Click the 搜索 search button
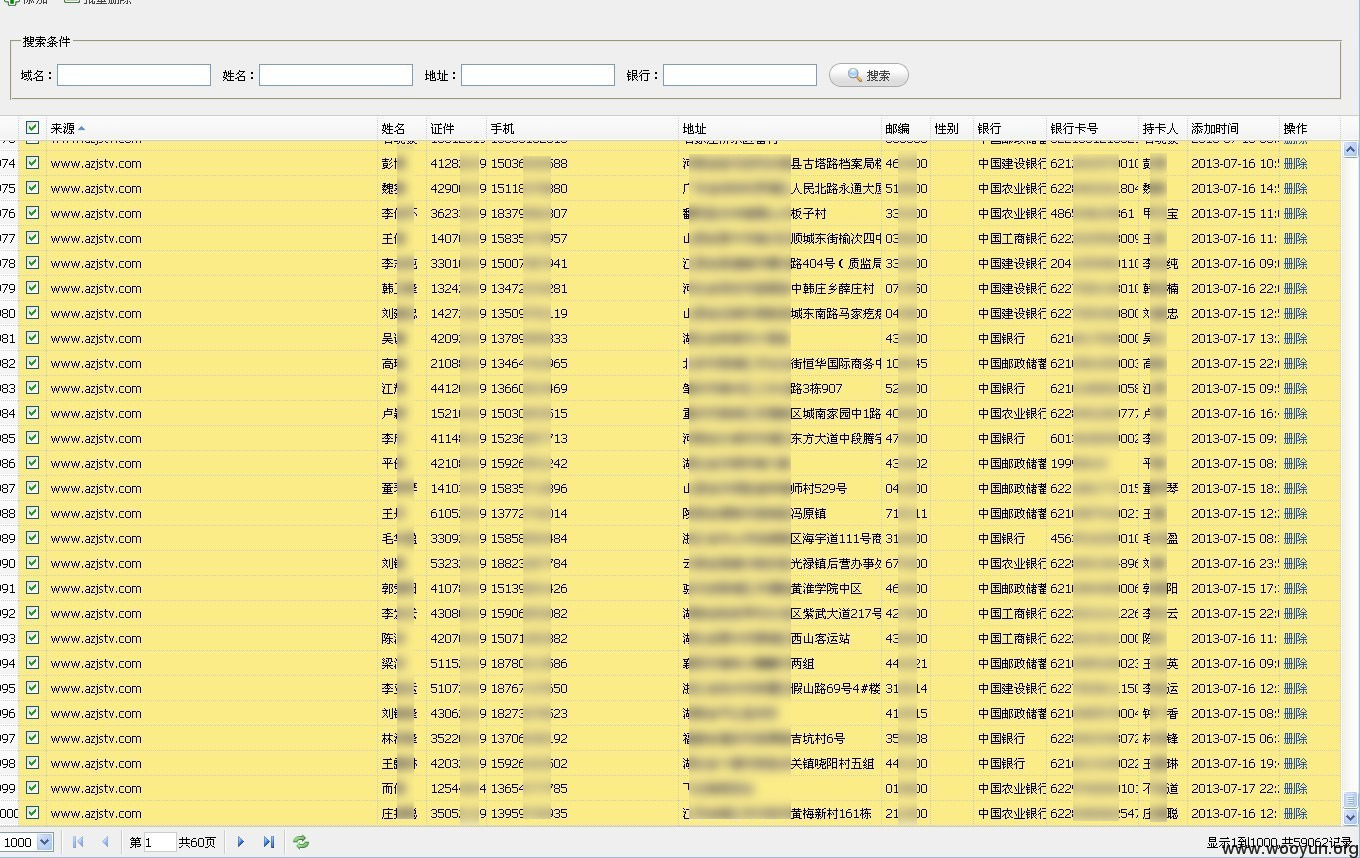Image resolution: width=1360 pixels, height=858 pixels. (x=869, y=75)
